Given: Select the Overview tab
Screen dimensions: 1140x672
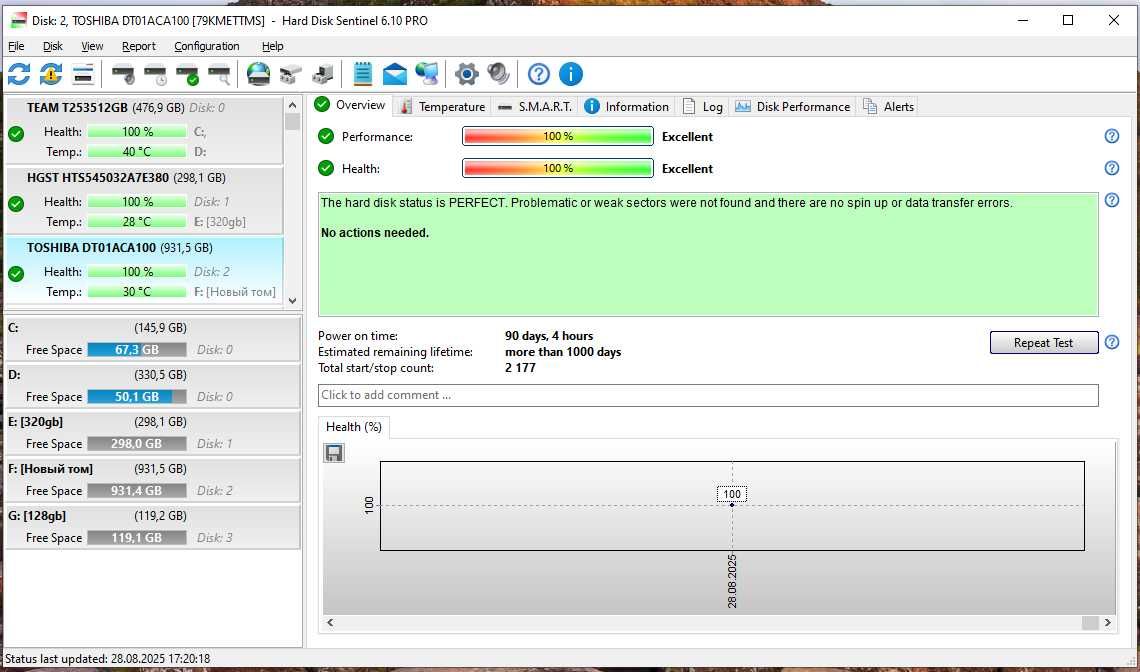Looking at the screenshot, I should coord(350,105).
